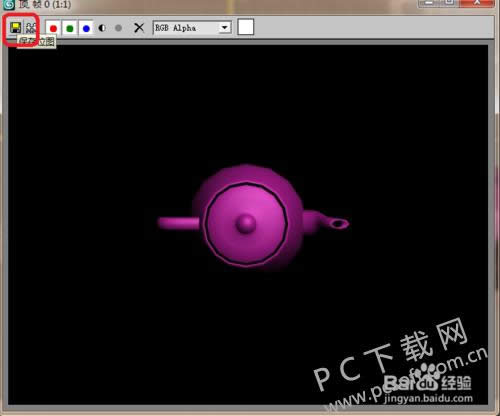Click the black background of render
This screenshot has width=500, height=416.
pyautogui.click(x=100, y=117)
